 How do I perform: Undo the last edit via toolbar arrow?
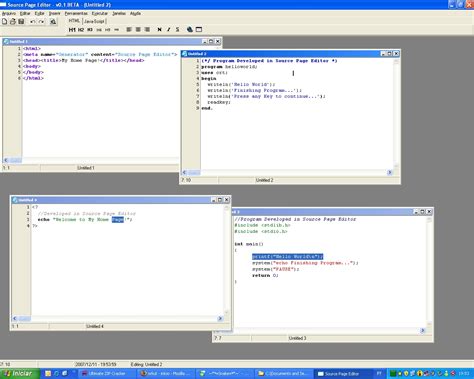click(33, 22)
